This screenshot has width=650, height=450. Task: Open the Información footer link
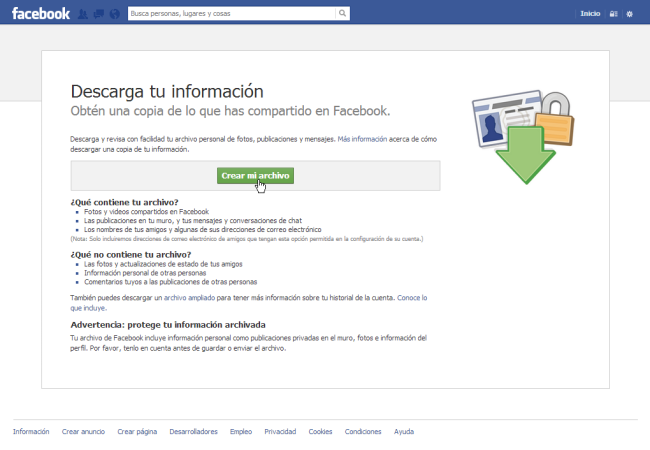(x=31, y=431)
